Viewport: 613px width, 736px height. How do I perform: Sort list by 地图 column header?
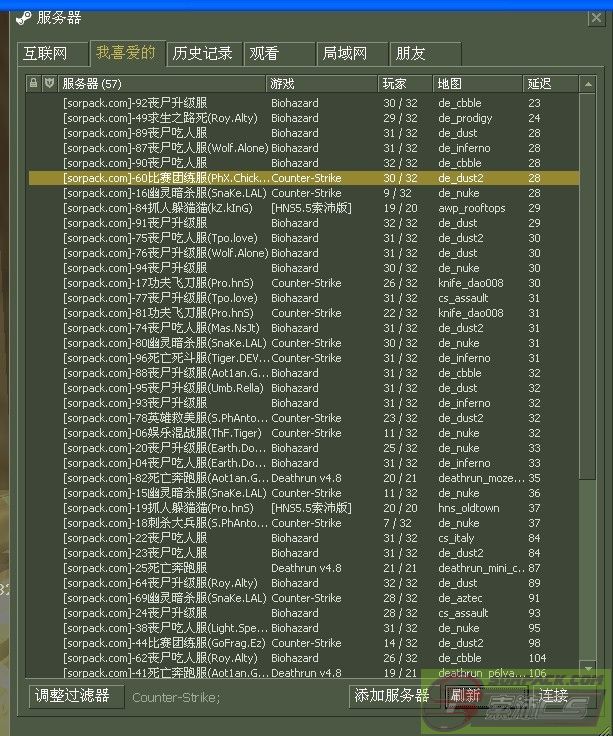point(478,83)
